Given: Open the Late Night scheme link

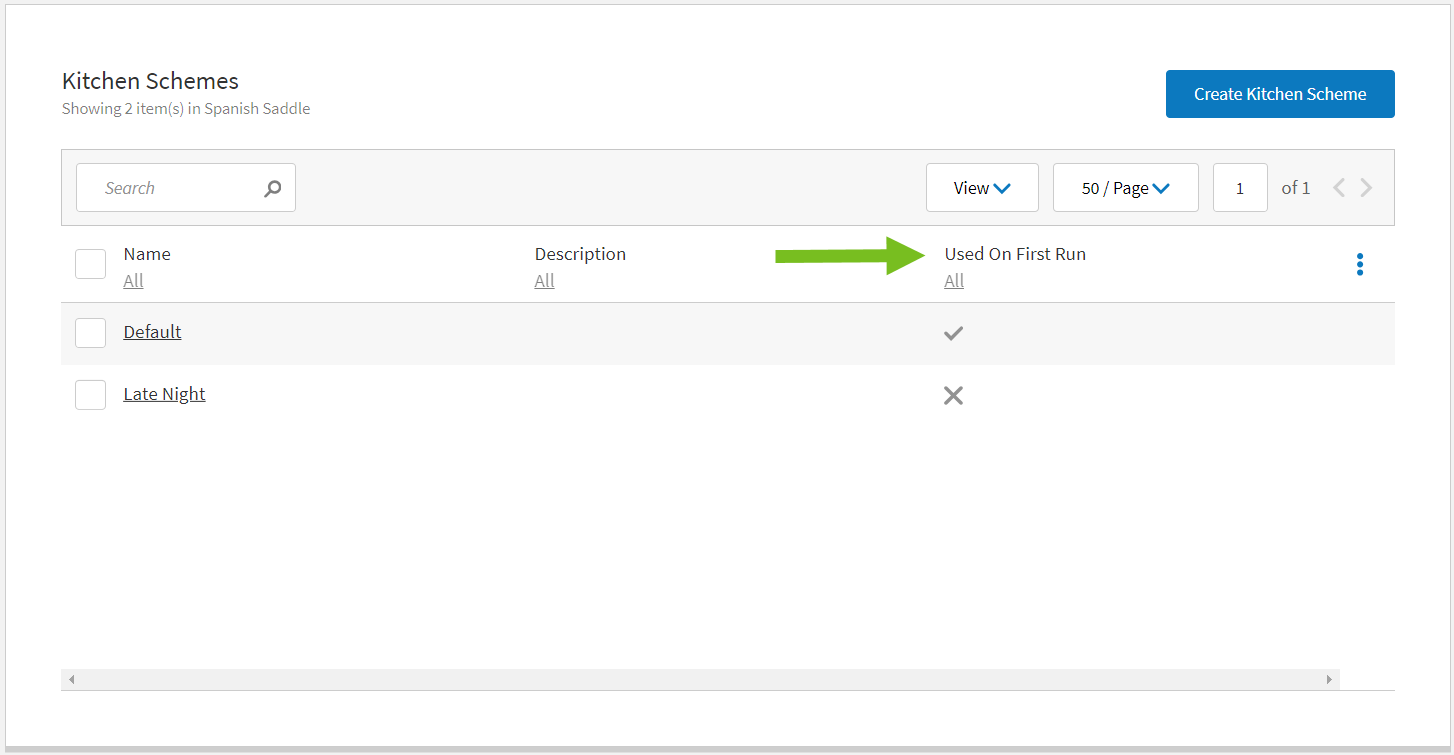Looking at the screenshot, I should pyautogui.click(x=164, y=394).
